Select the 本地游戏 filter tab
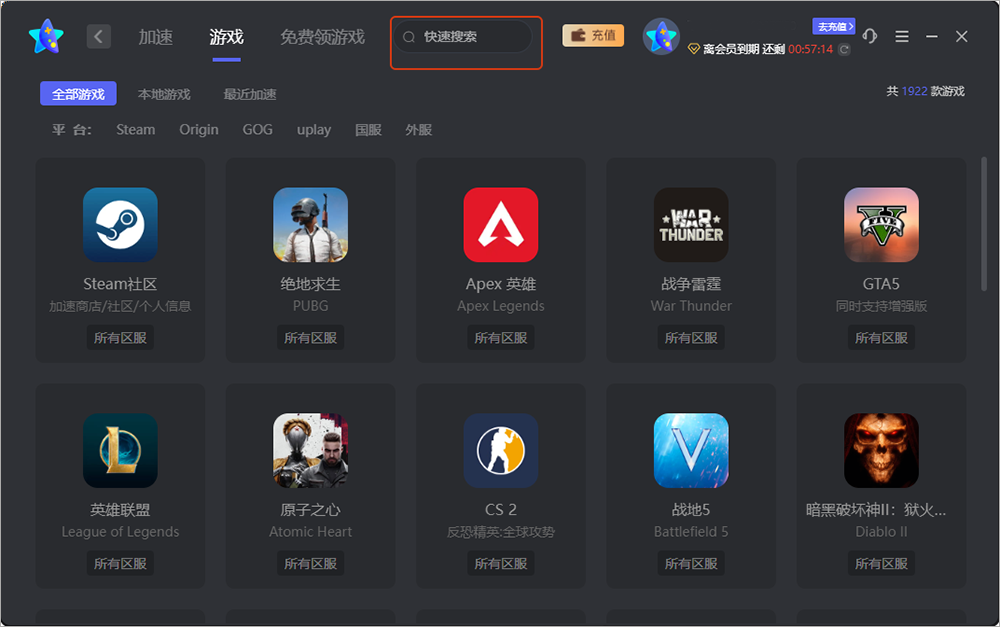The height and width of the screenshot is (627, 1000). coord(164,94)
